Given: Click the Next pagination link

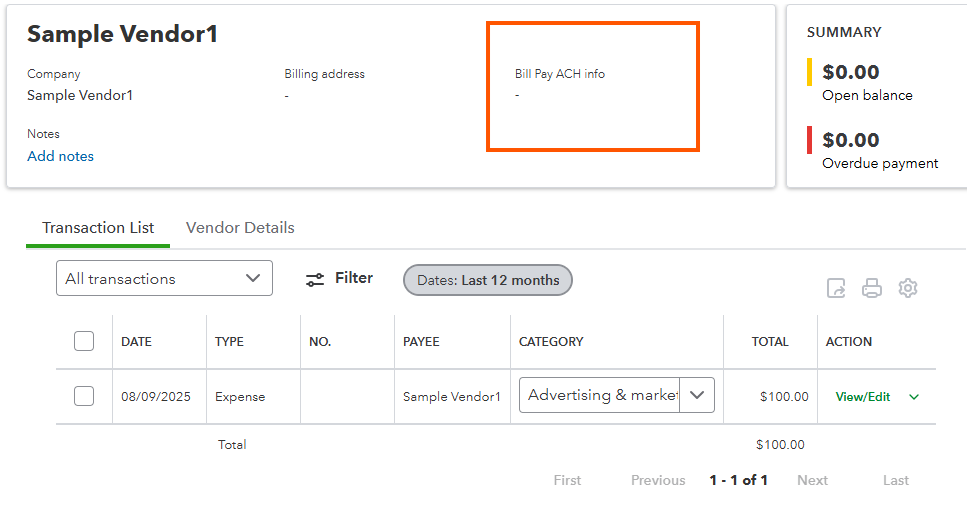Looking at the screenshot, I should (x=812, y=480).
